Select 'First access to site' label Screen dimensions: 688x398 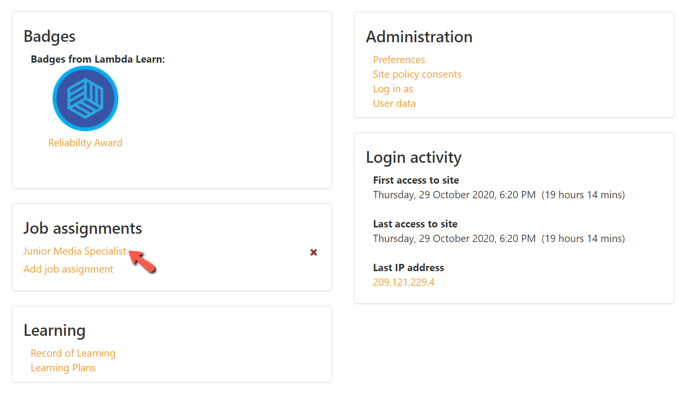(416, 180)
